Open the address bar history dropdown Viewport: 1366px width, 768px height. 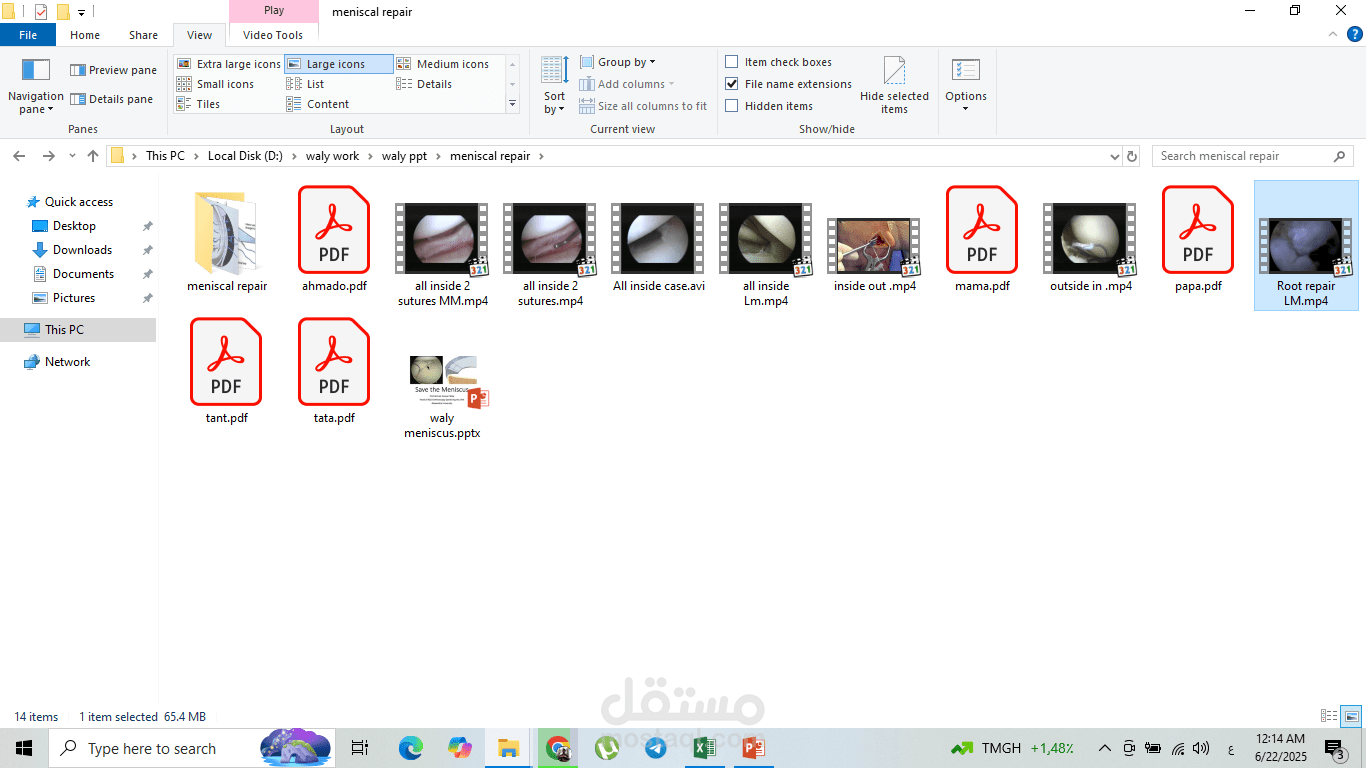pyautogui.click(x=1115, y=157)
